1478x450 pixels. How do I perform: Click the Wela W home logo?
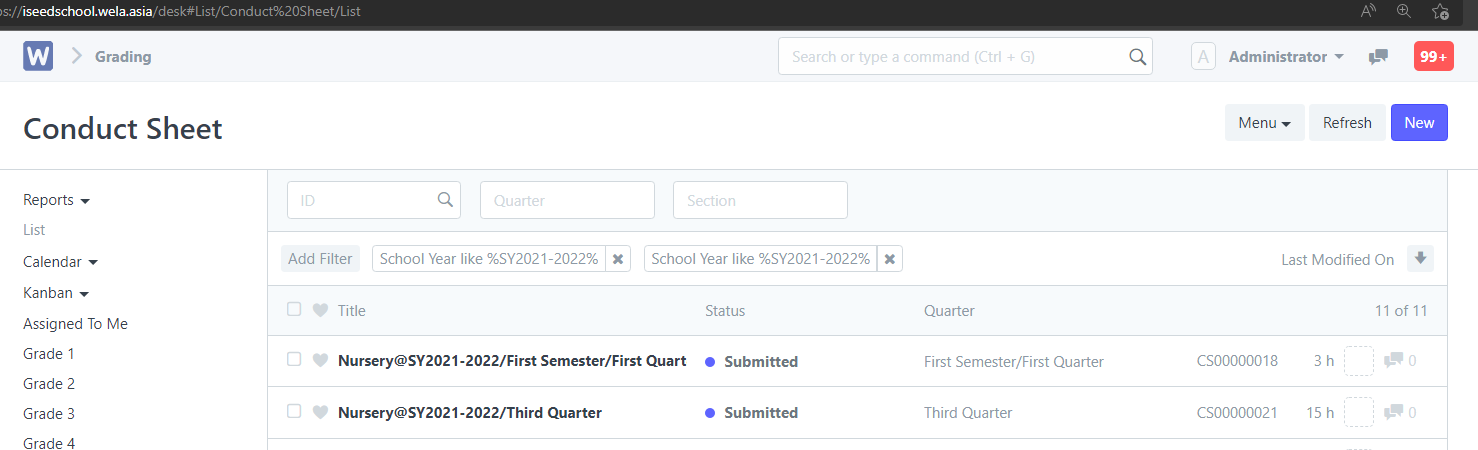38,56
